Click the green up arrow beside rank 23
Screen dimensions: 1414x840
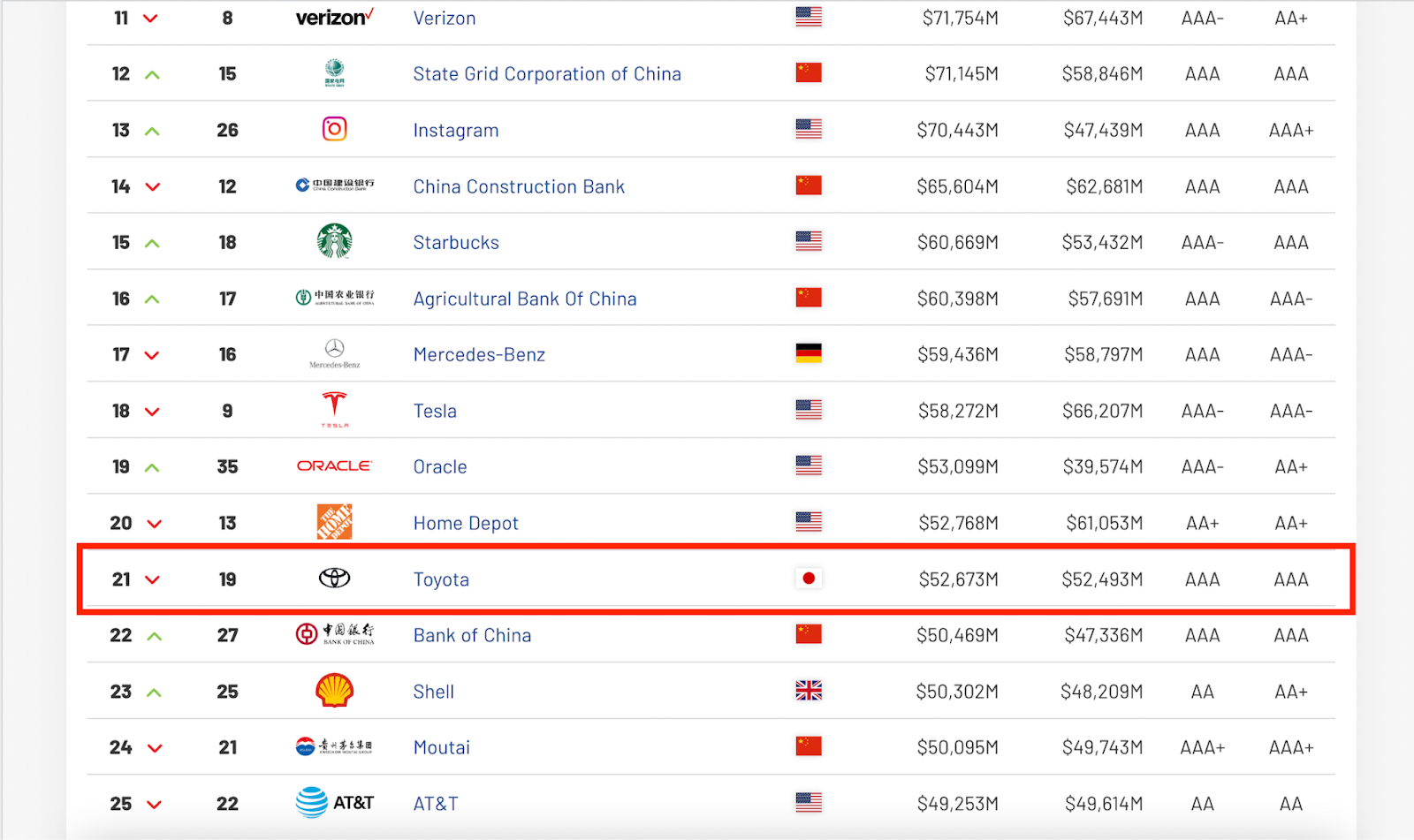154,692
